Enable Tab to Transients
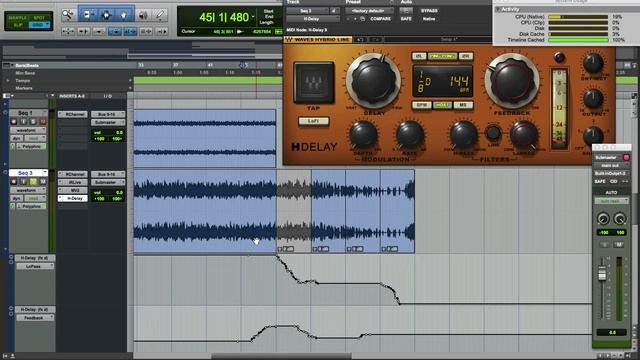Image resolution: width=640 pixels, height=360 pixels. (84, 31)
